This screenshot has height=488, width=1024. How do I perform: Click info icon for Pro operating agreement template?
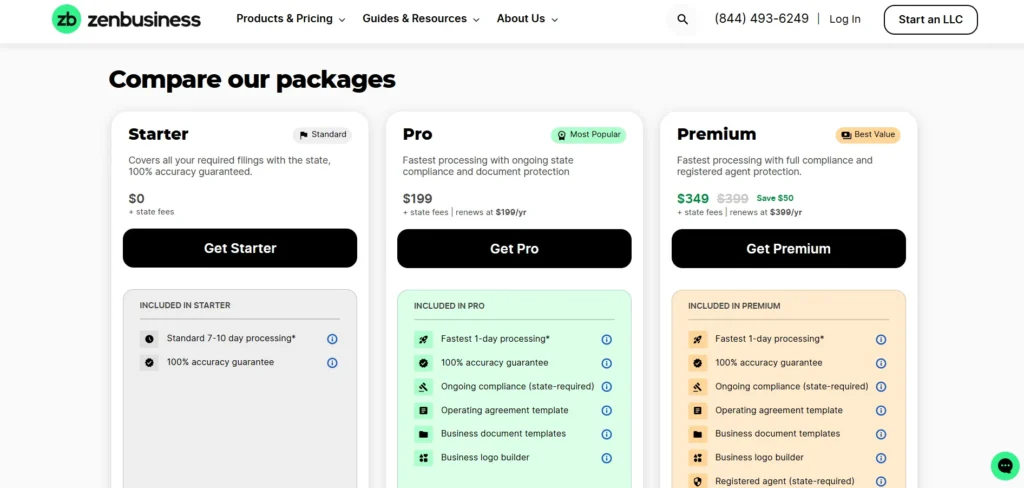606,411
